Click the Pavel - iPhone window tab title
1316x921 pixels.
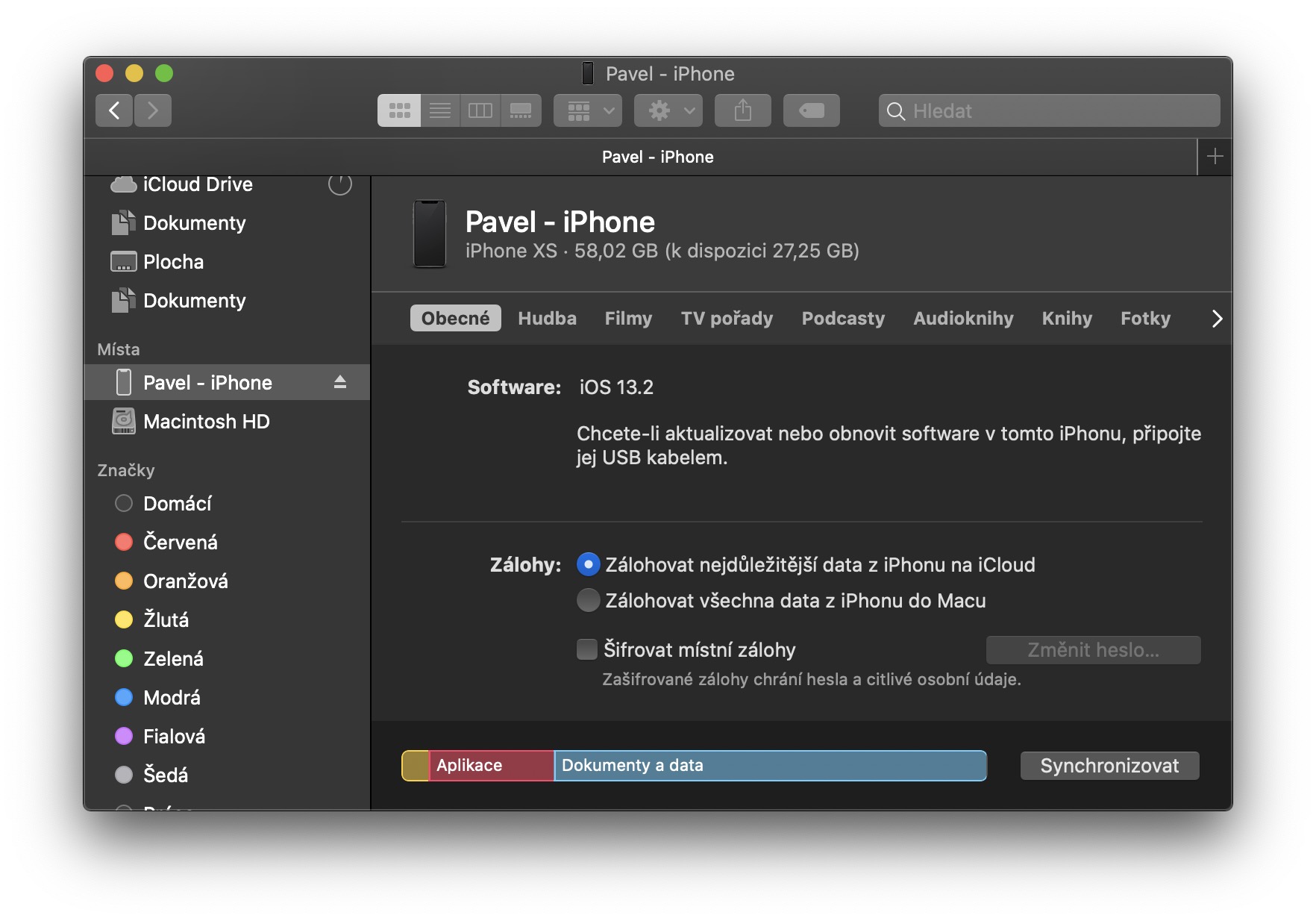pos(657,157)
